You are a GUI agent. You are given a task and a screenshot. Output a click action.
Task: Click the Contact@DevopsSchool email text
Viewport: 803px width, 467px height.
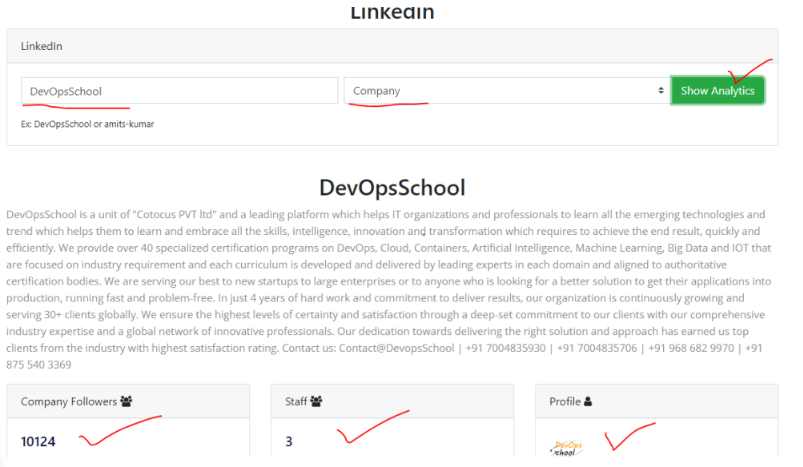pos(396,348)
